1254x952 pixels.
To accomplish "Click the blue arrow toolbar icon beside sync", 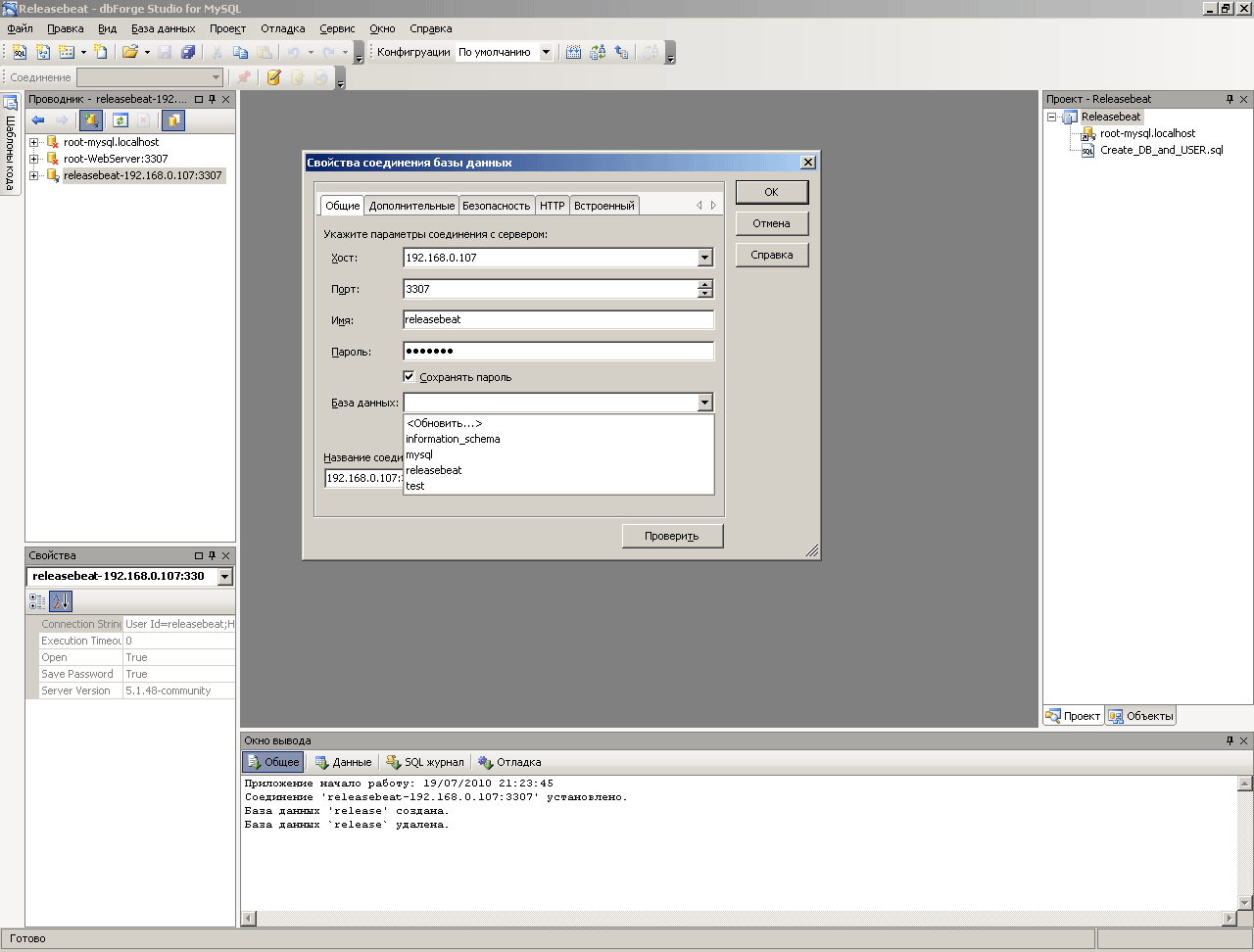I will [621, 52].
